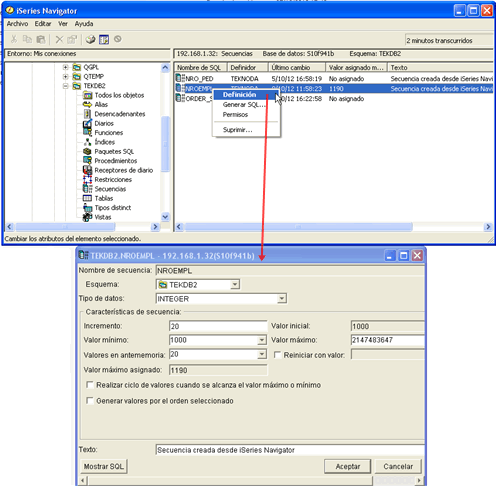Select the Tipos distinct icon
The width and height of the screenshot is (496, 486).
(x=87, y=208)
